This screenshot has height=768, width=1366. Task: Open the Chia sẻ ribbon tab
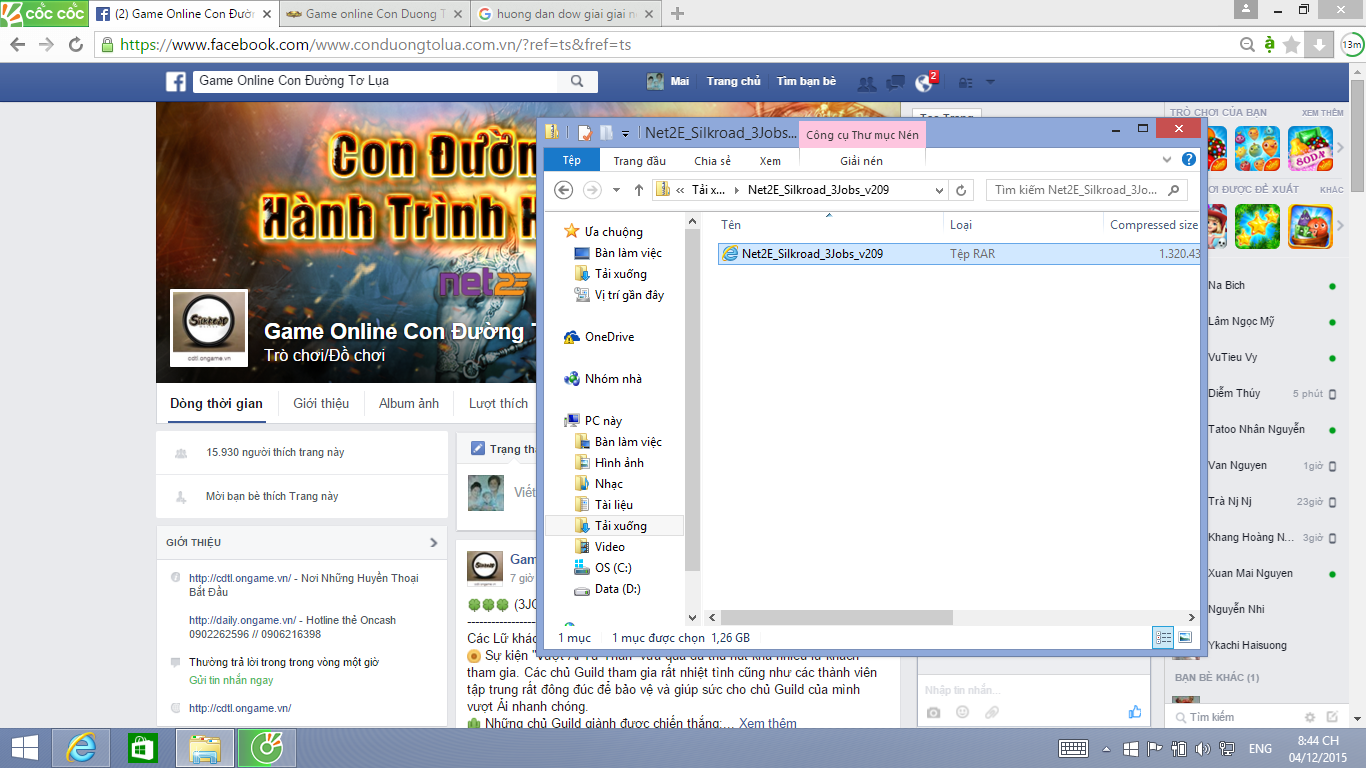coord(713,161)
